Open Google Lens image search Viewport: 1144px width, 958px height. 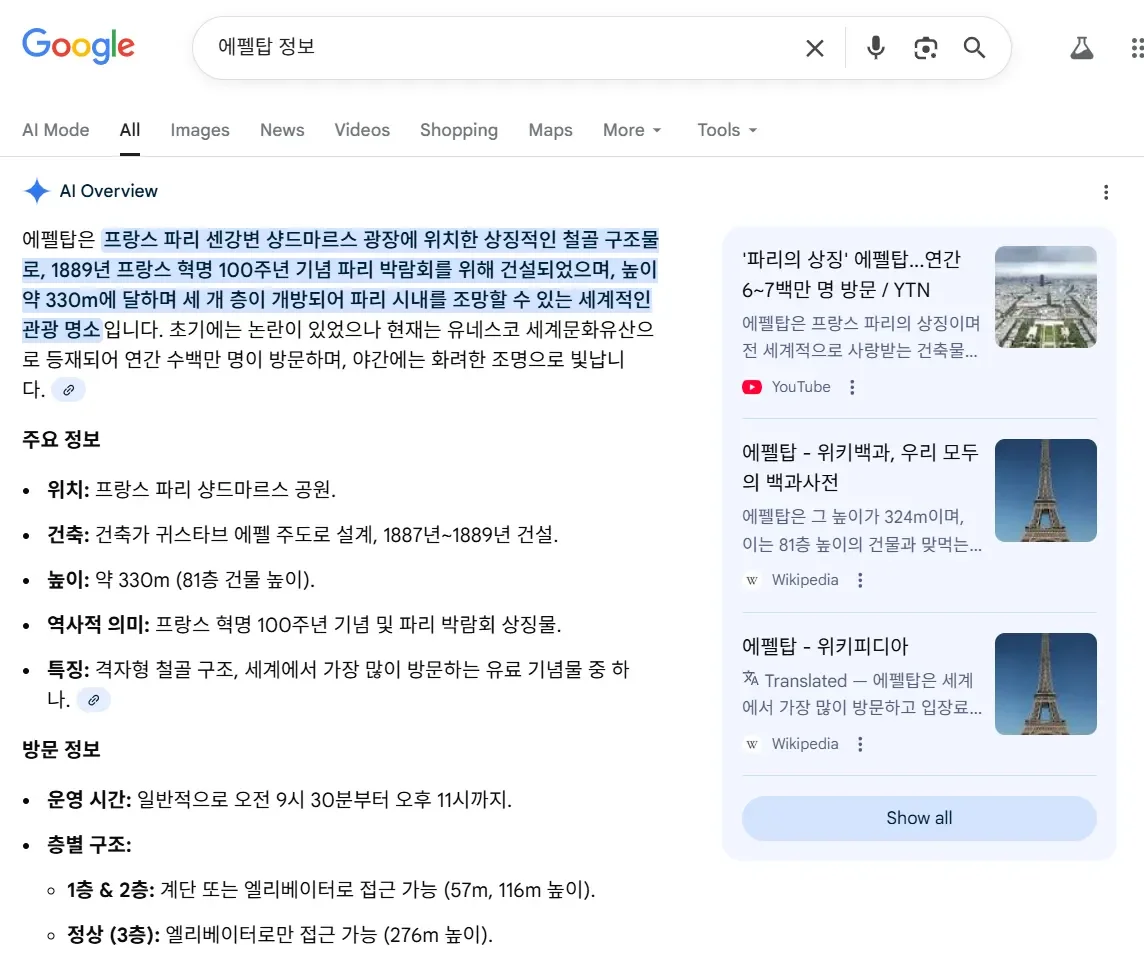click(x=925, y=47)
